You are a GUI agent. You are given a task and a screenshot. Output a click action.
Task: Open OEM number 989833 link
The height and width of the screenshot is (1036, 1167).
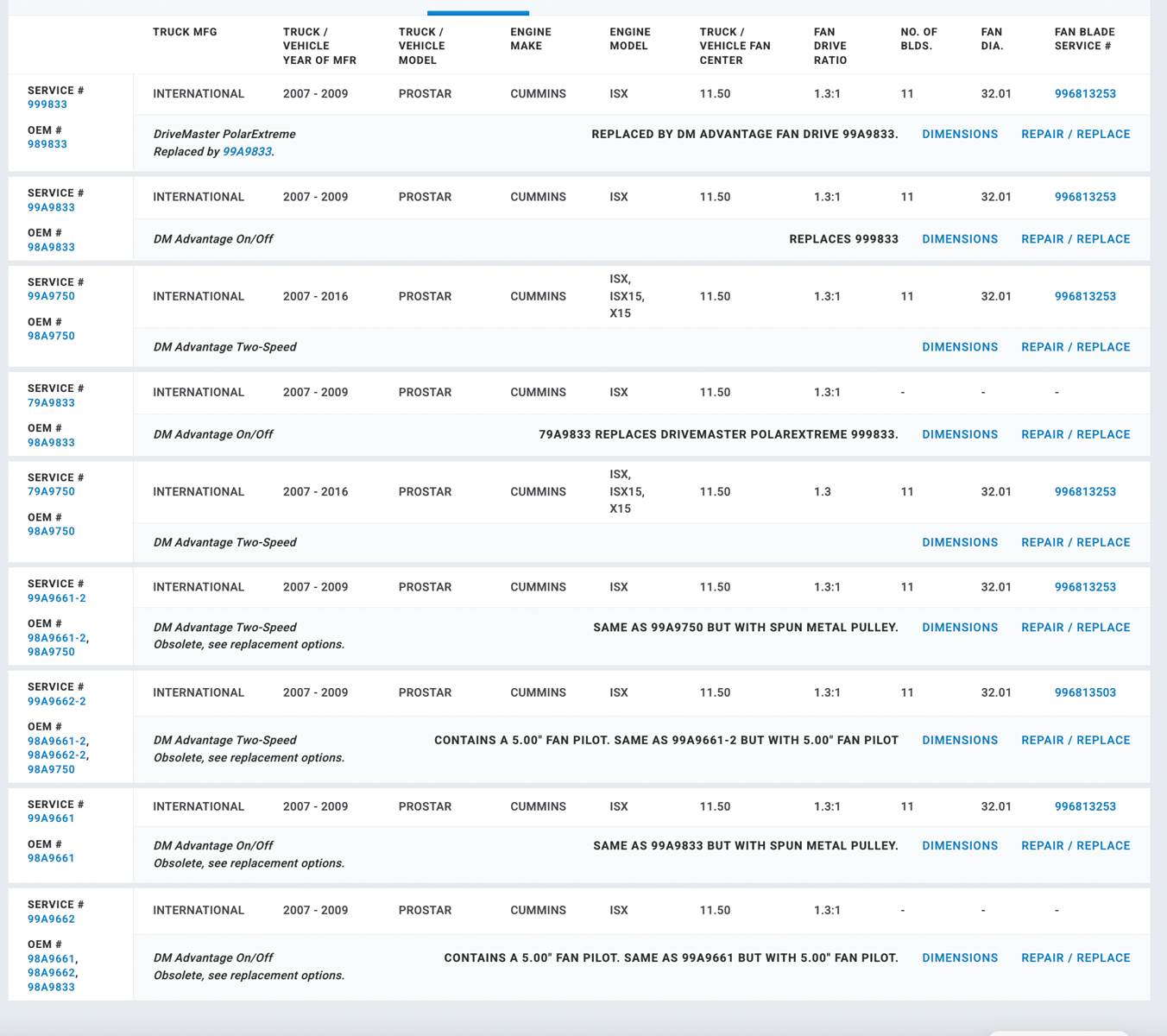[x=47, y=144]
